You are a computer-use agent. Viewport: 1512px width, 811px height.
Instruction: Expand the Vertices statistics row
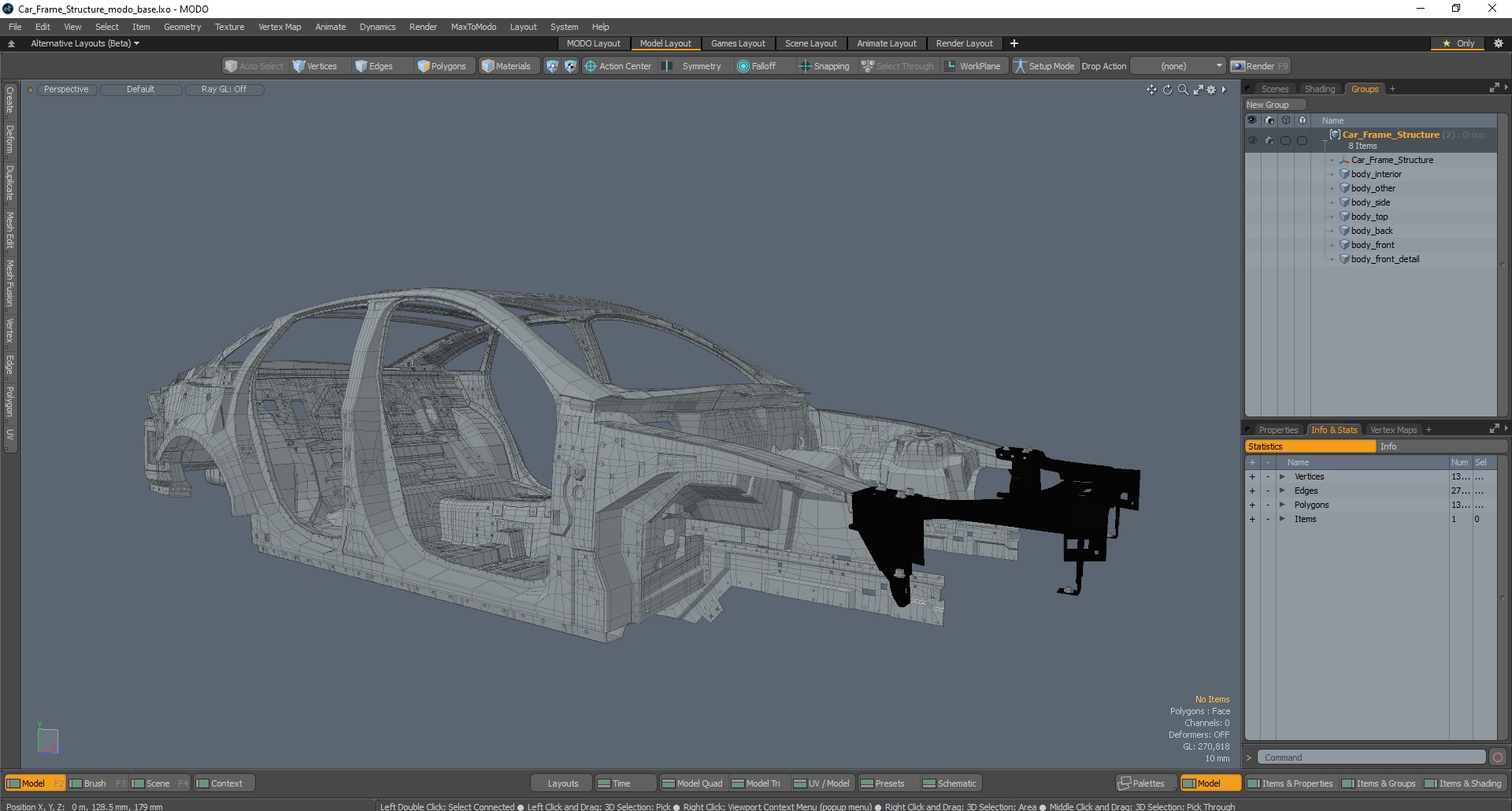point(1282,476)
